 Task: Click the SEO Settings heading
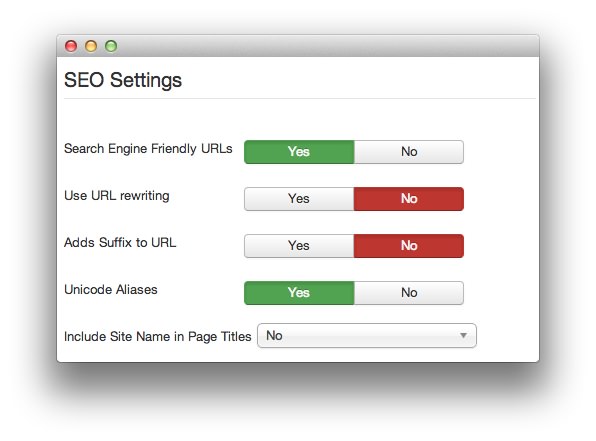[x=123, y=81]
